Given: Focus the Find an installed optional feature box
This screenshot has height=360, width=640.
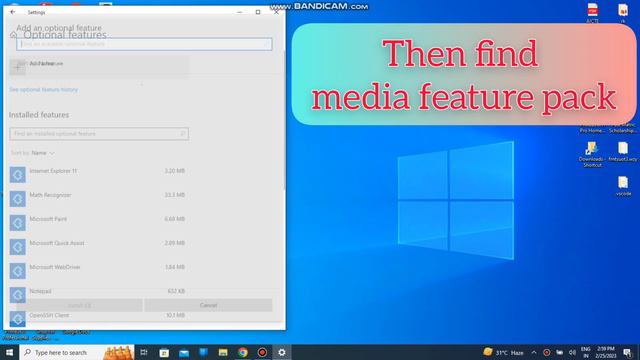Looking at the screenshot, I should coord(99,133).
